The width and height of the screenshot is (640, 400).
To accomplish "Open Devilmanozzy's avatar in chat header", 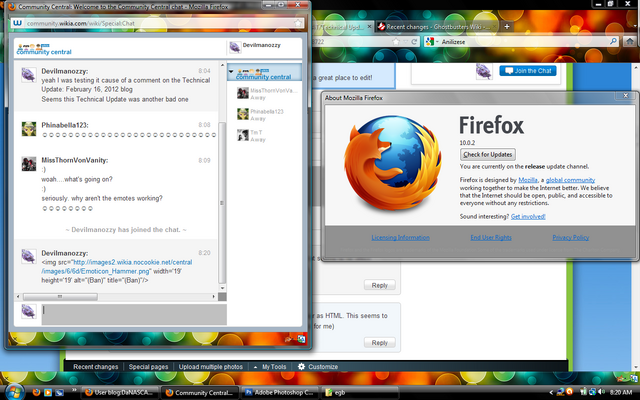I will tap(235, 47).
